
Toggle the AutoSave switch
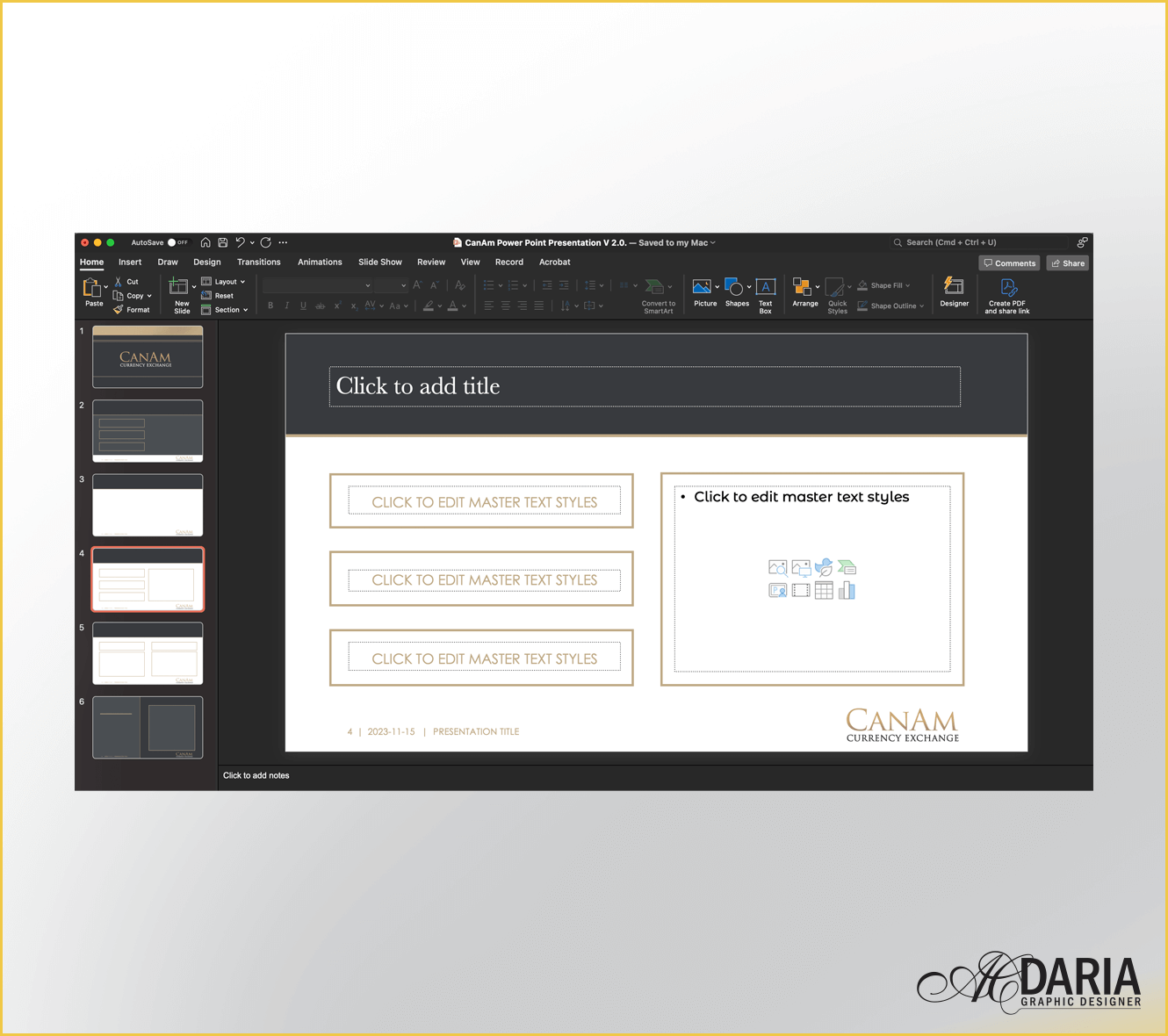[x=177, y=243]
